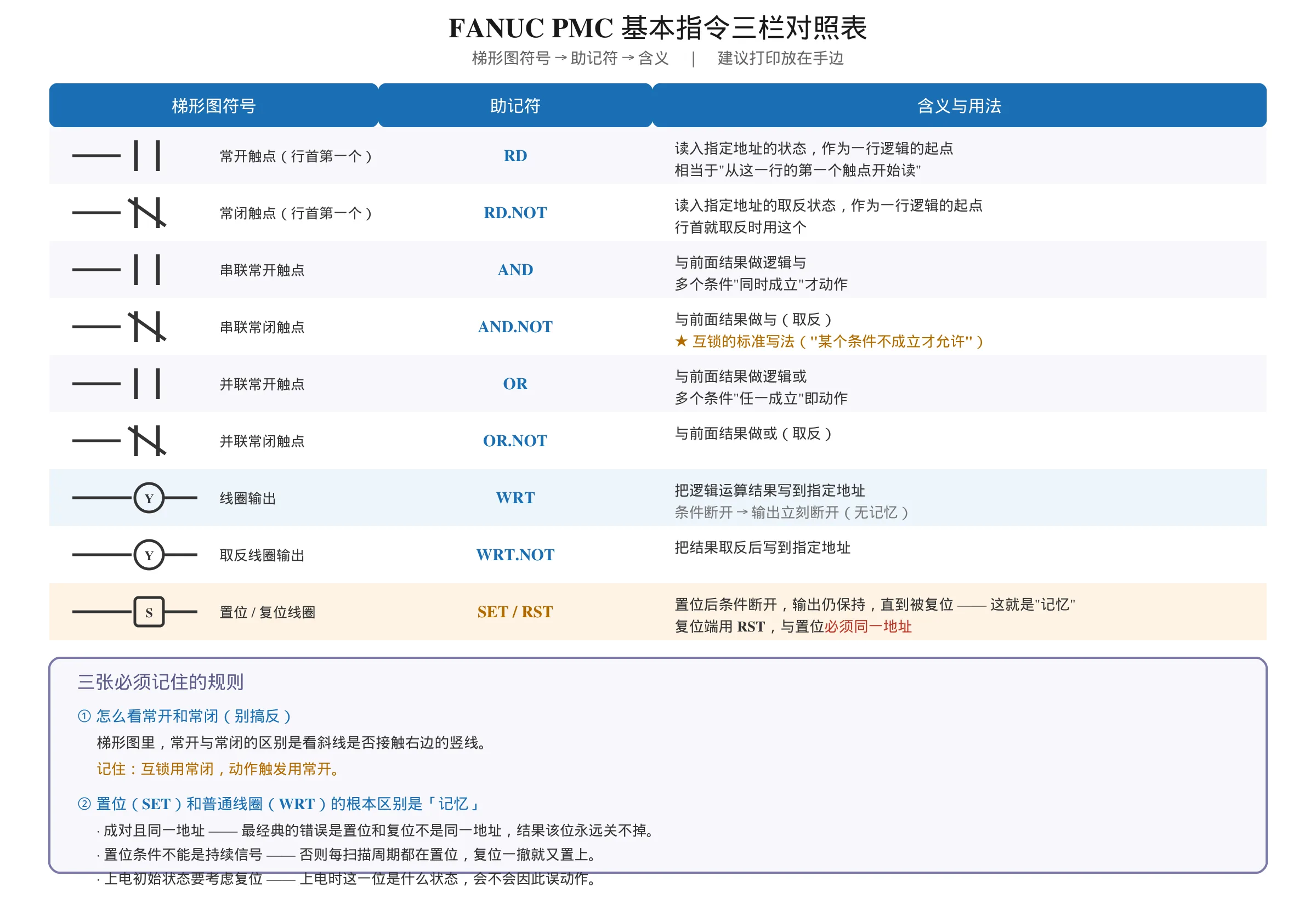Select the mnemonic AND

(515, 270)
